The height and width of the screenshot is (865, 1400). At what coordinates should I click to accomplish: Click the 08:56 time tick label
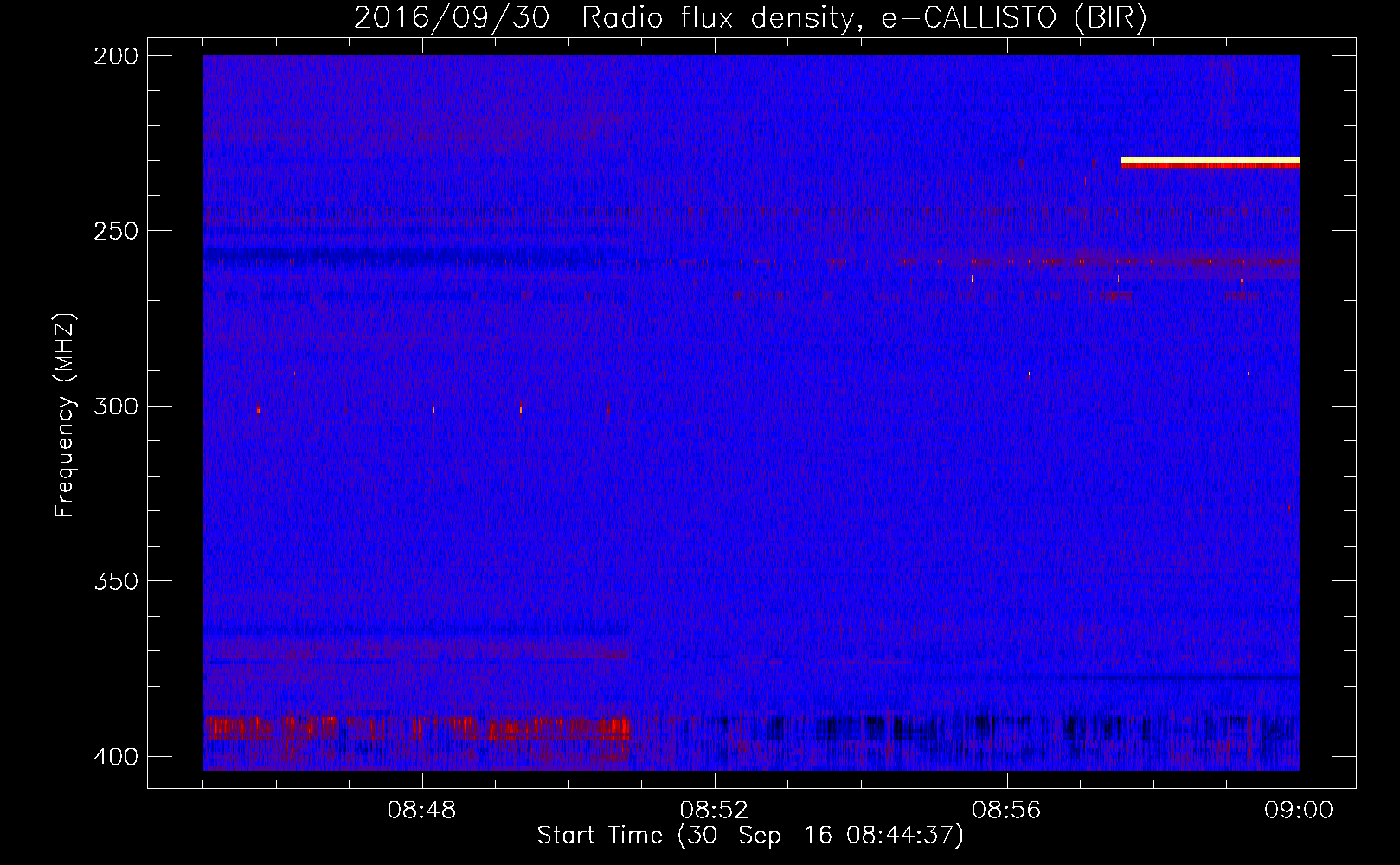click(1006, 811)
